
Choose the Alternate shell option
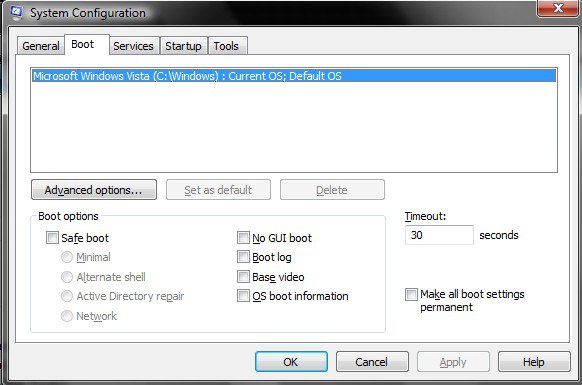click(67, 277)
